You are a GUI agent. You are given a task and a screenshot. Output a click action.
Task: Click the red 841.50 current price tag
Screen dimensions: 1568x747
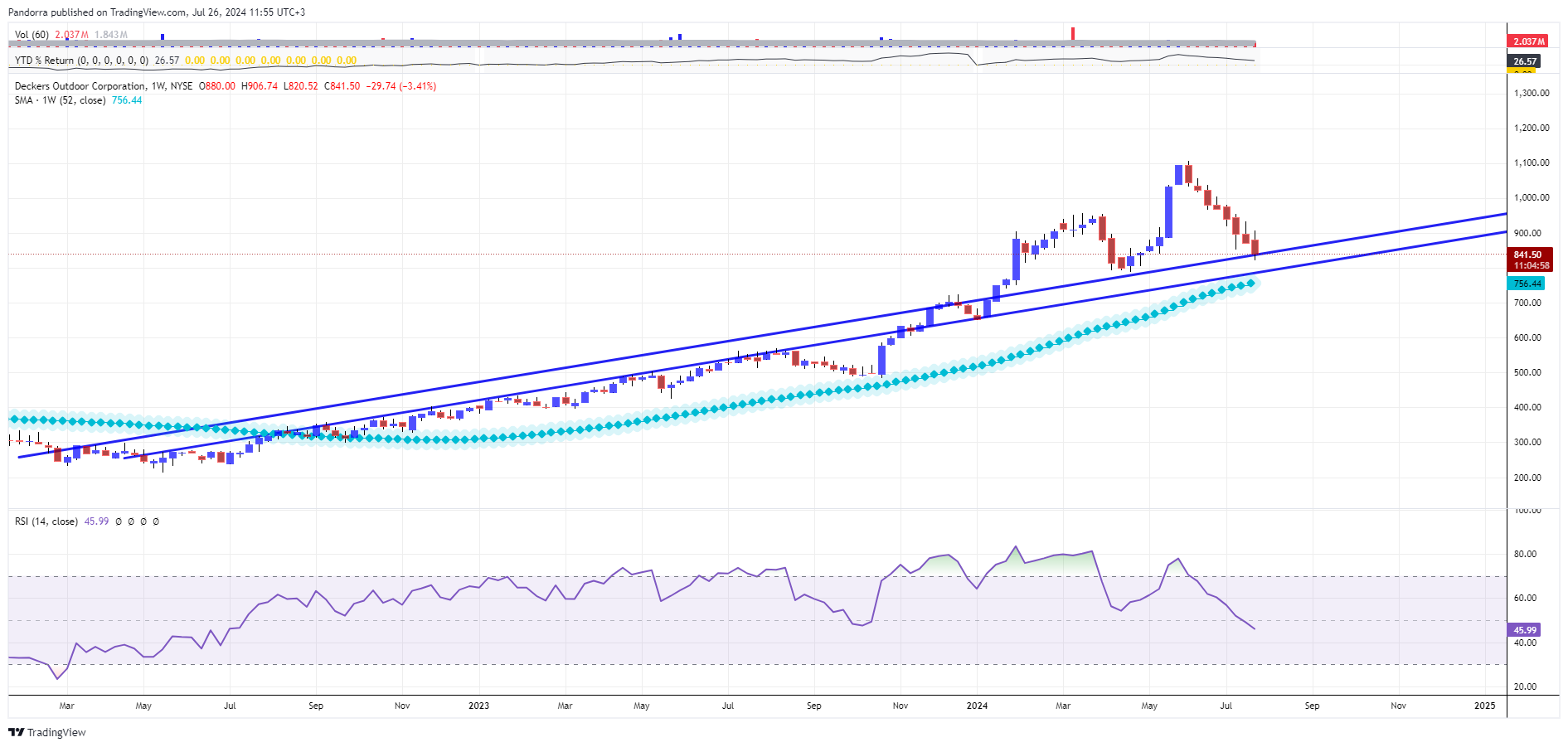[1529, 260]
